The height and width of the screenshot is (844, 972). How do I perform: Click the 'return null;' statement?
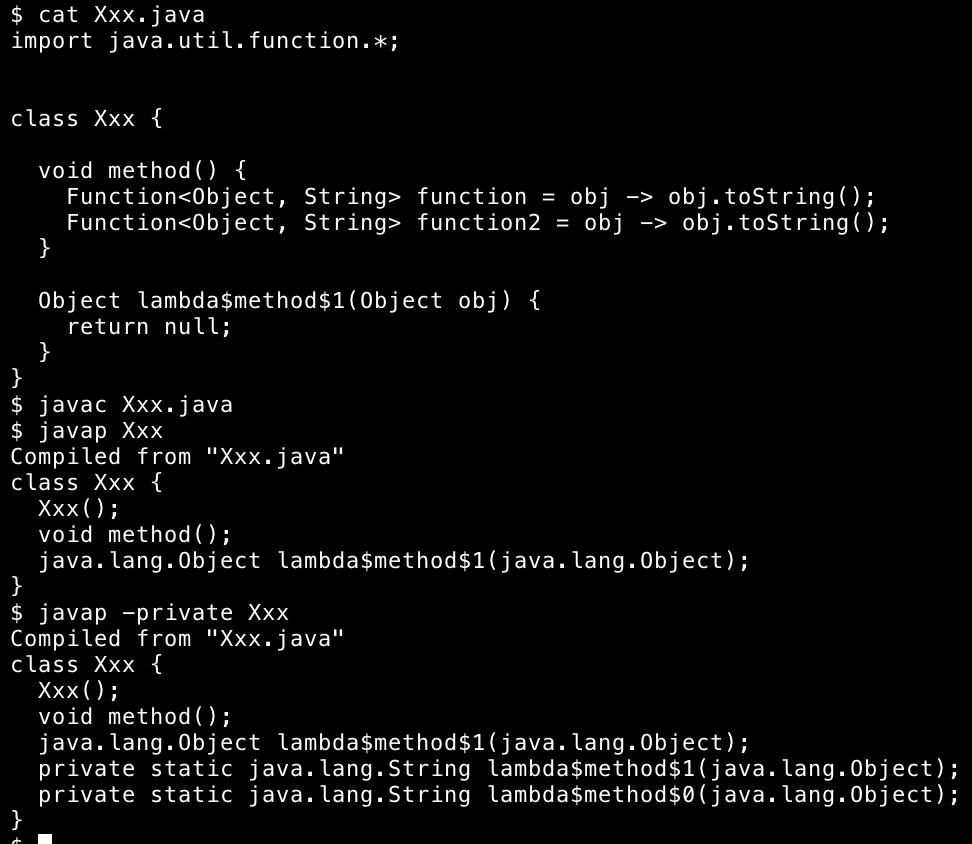[x=149, y=327]
